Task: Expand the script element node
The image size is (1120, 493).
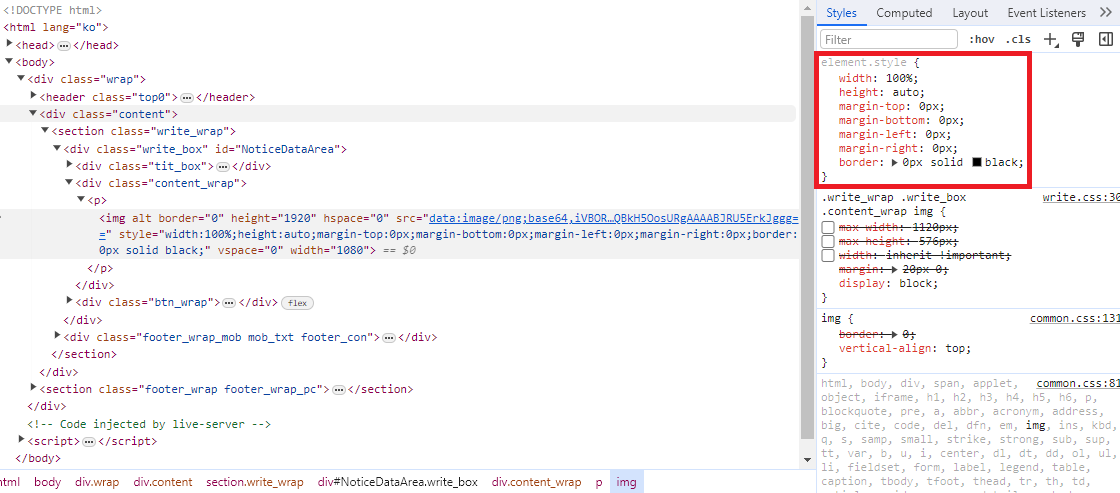Action: pyautogui.click(x=21, y=440)
